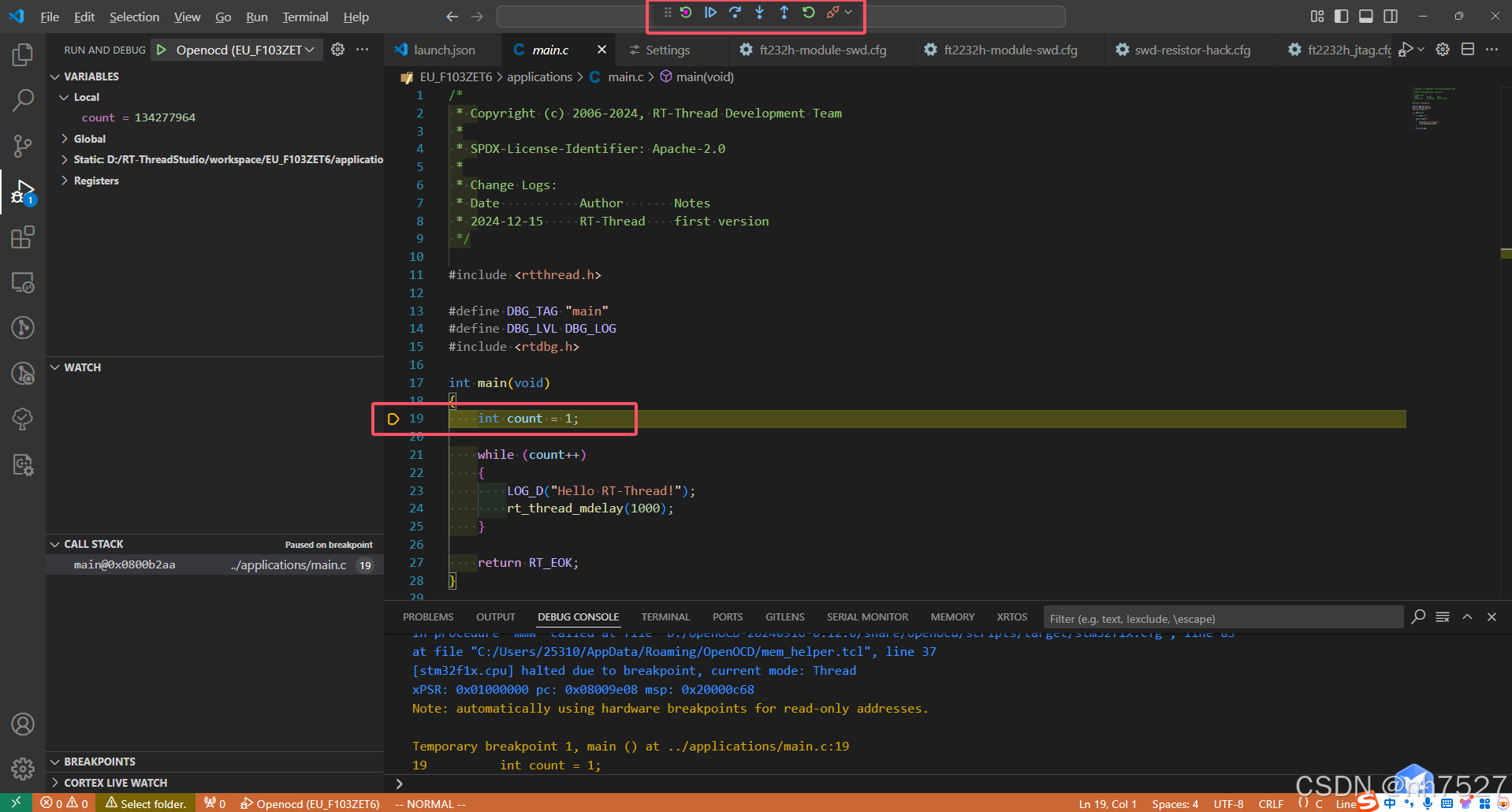Open the Explorer view
1512x812 pixels.
[23, 54]
